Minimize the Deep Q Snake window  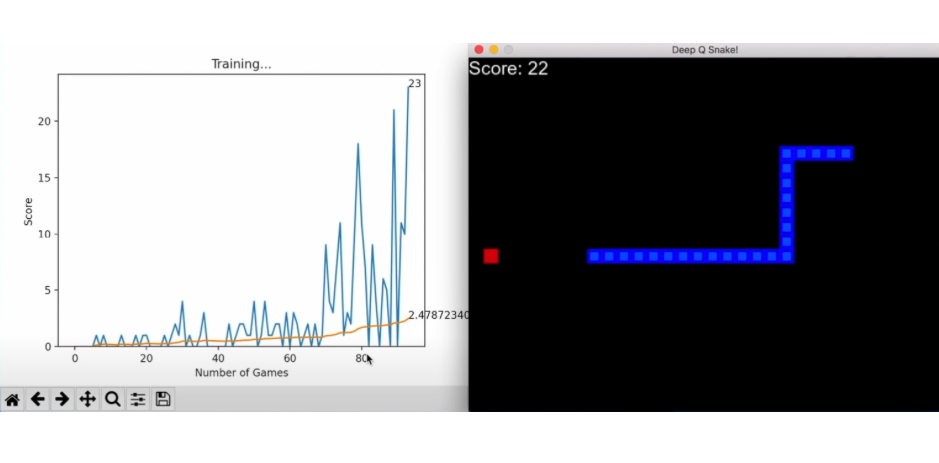click(x=493, y=50)
